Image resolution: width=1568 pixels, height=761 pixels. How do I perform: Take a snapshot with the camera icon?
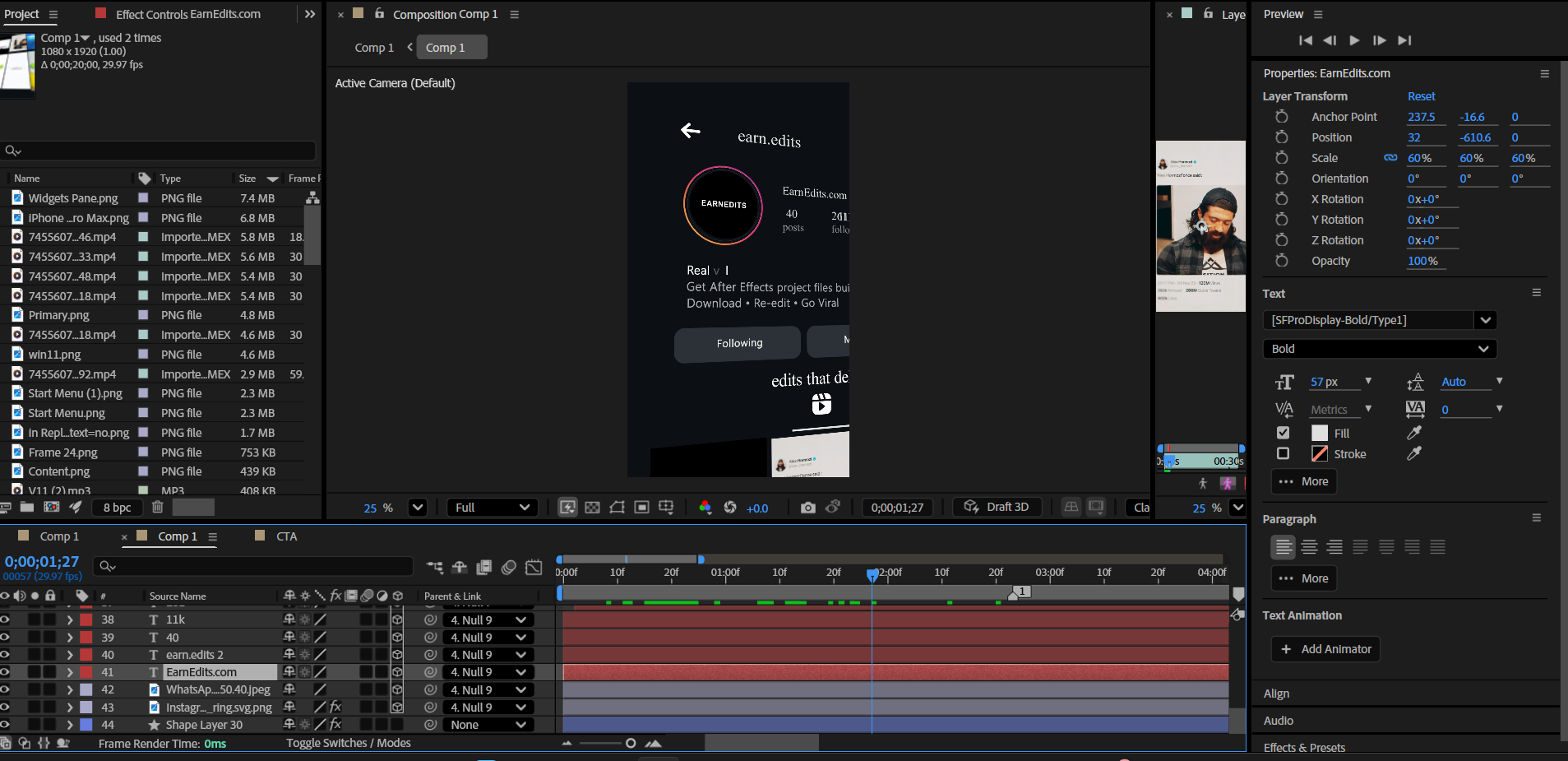click(x=807, y=508)
